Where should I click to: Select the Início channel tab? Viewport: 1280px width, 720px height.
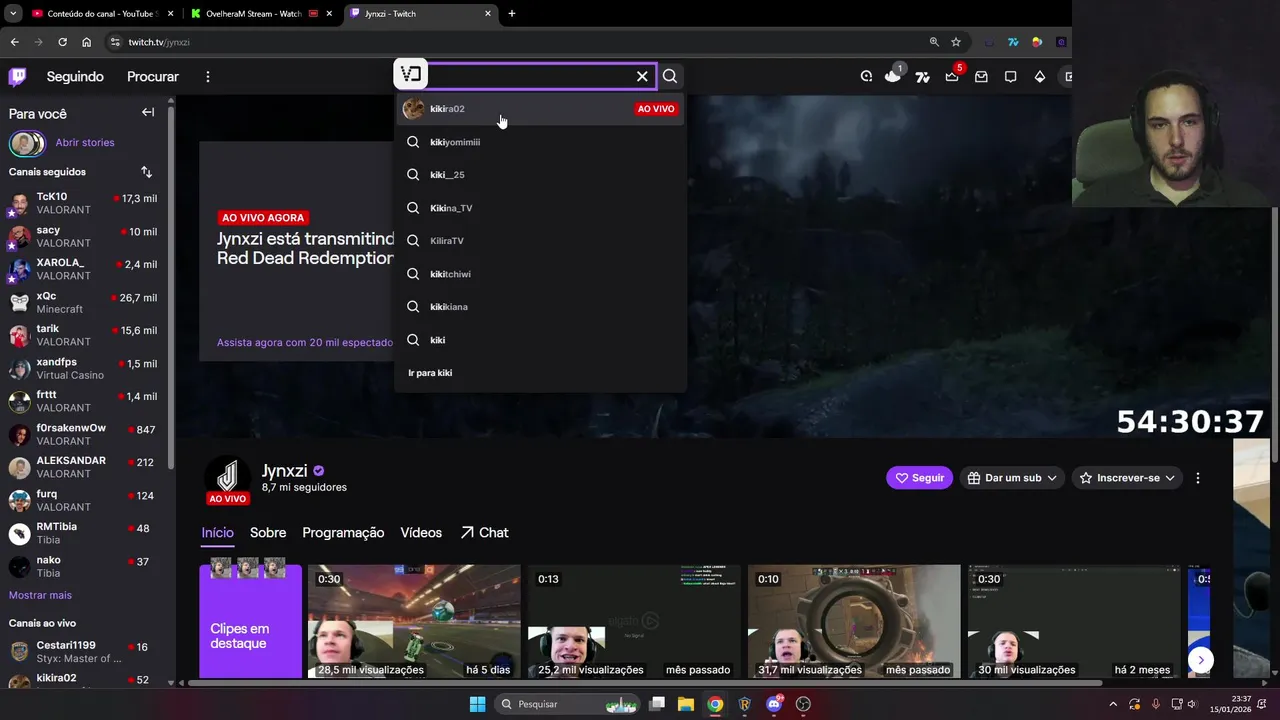pos(217,533)
